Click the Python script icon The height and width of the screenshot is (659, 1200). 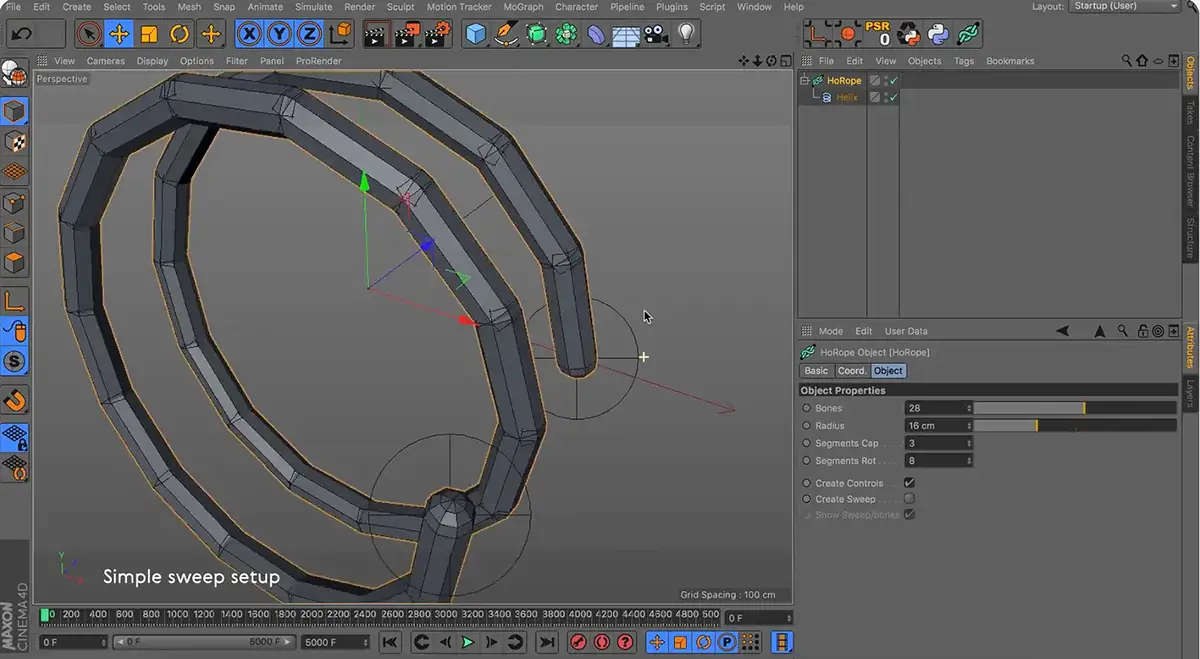[938, 34]
